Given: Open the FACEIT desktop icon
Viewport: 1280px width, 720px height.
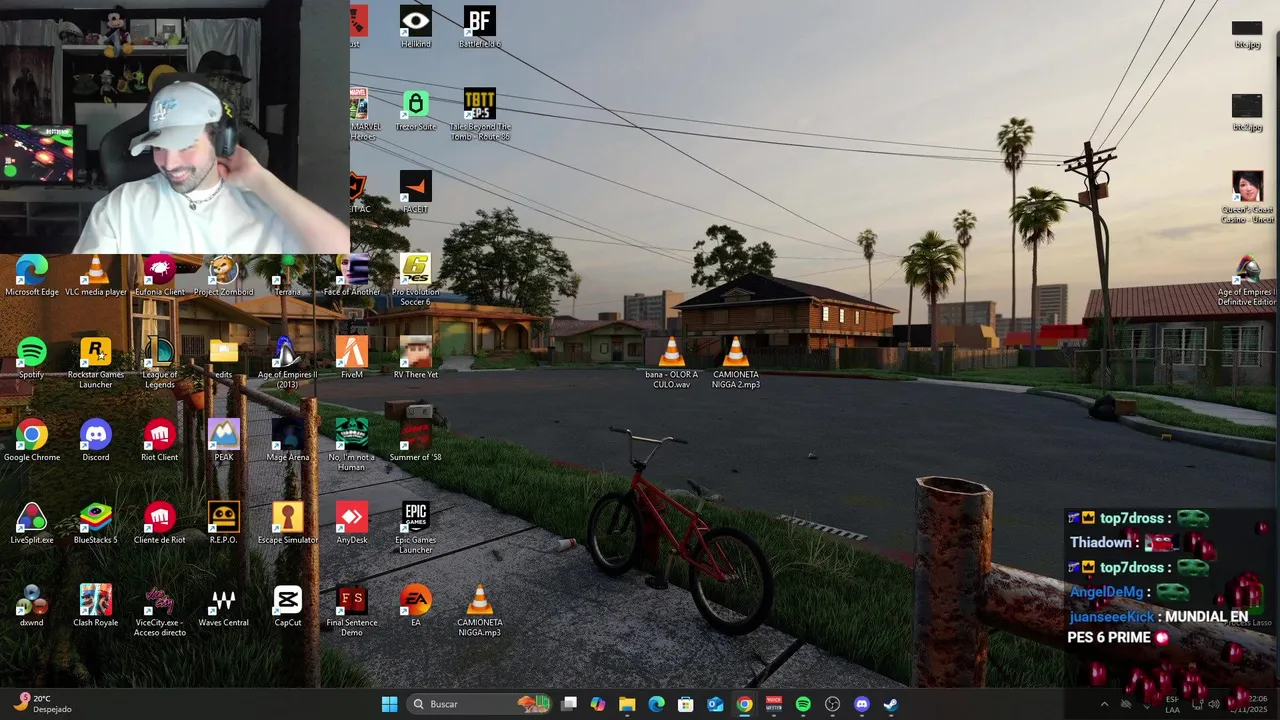Looking at the screenshot, I should (x=416, y=192).
